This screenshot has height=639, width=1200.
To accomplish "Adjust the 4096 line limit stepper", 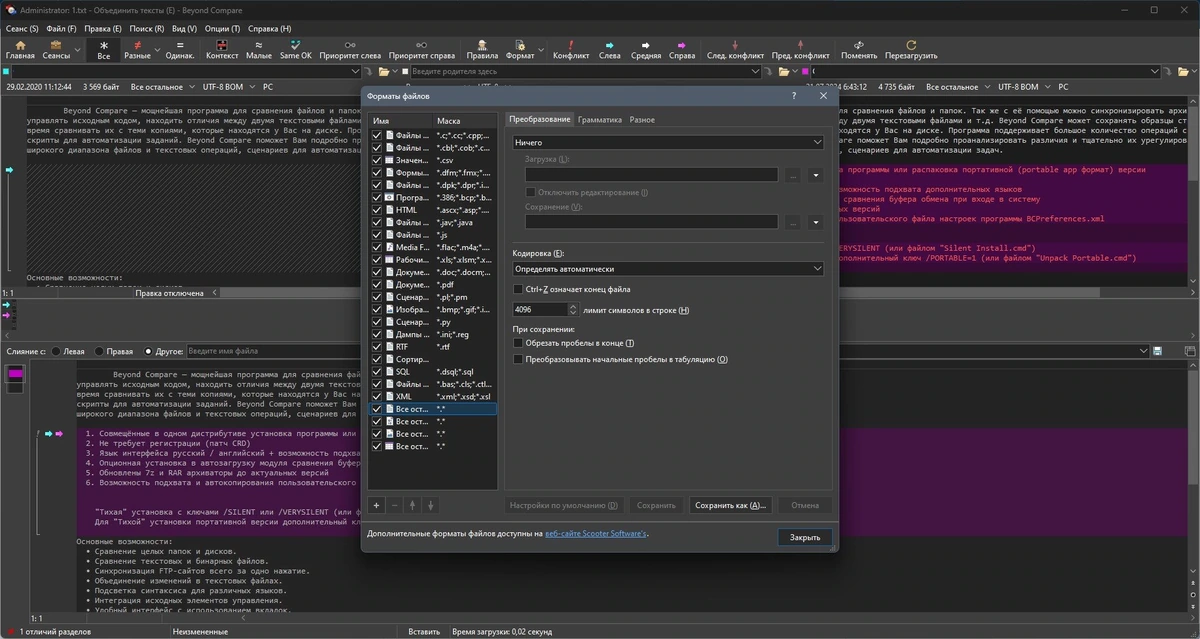I will click(573, 310).
